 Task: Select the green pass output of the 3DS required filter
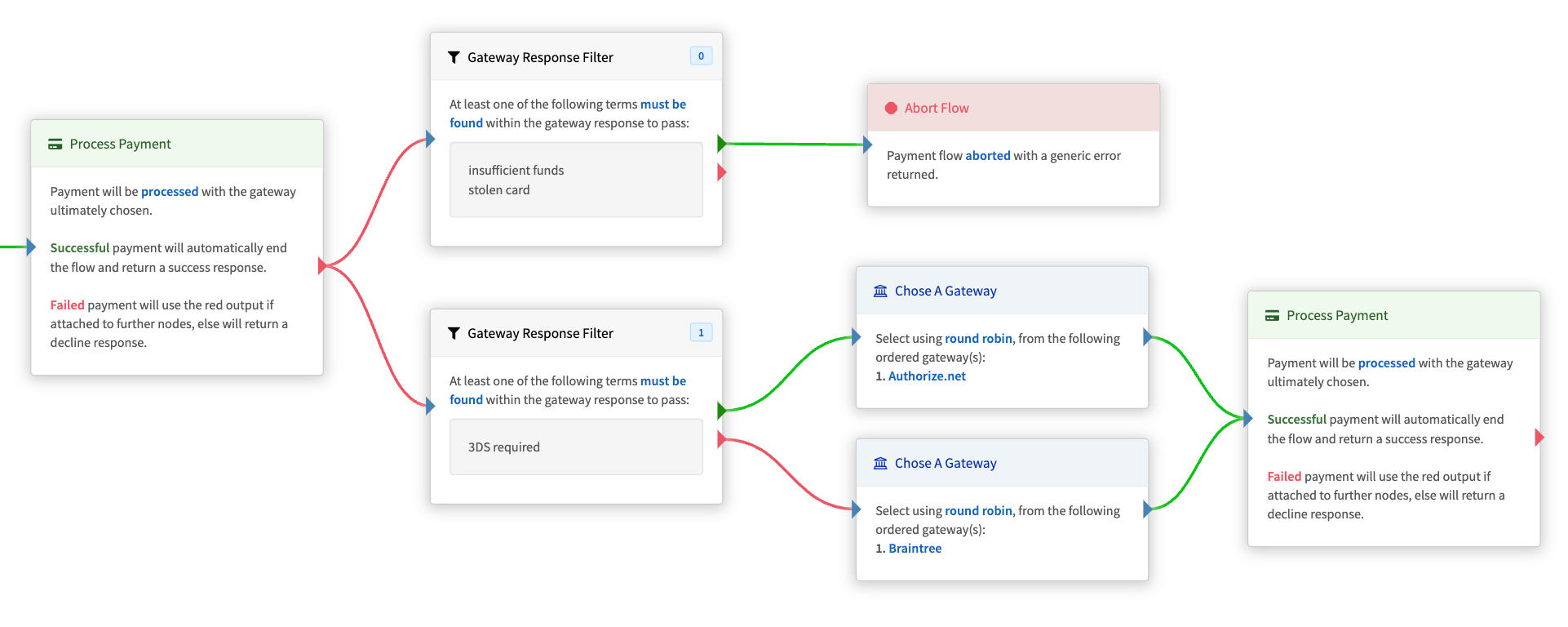point(721,411)
